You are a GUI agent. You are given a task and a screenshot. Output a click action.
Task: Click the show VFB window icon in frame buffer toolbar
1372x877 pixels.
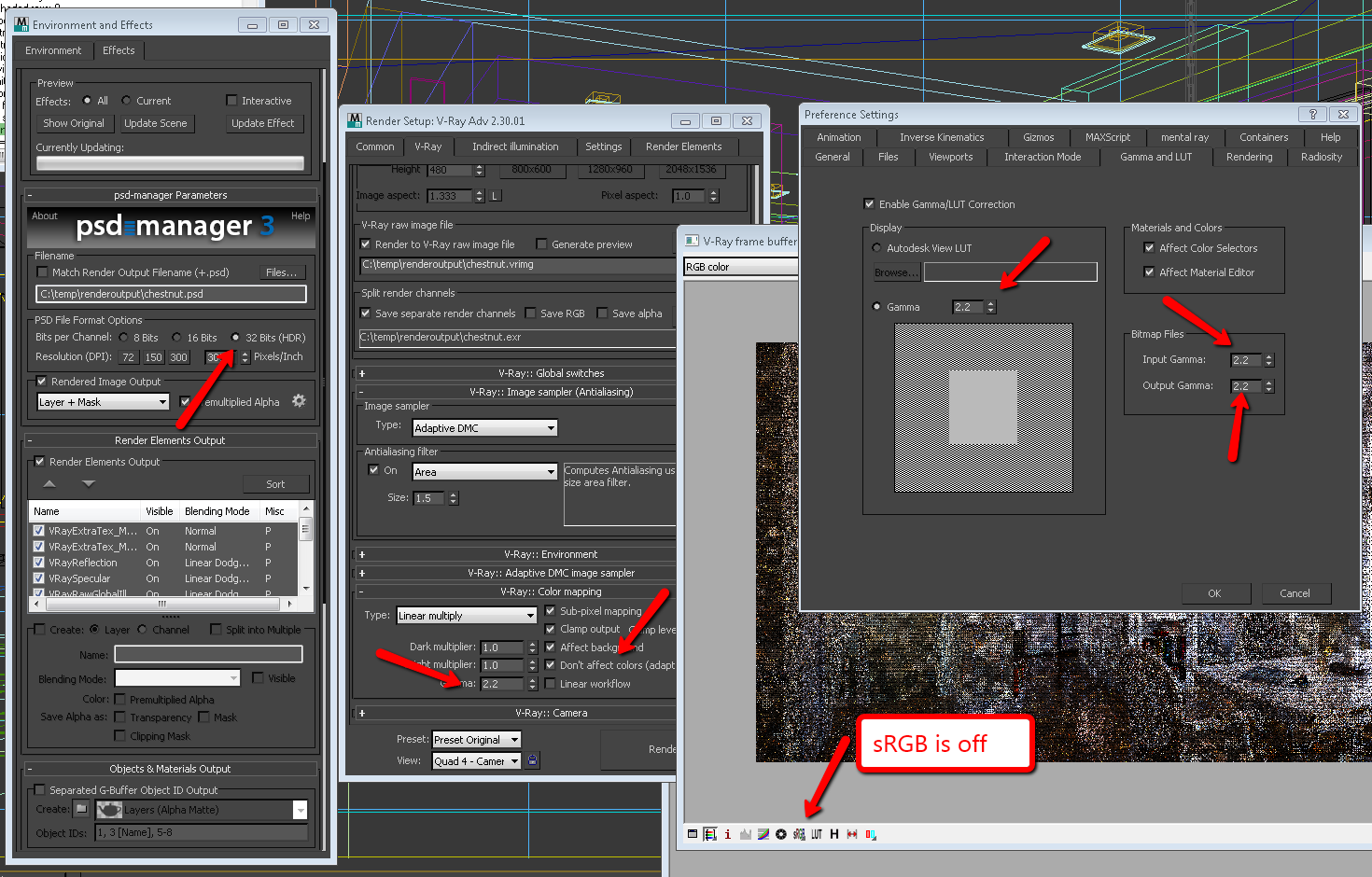(x=693, y=834)
